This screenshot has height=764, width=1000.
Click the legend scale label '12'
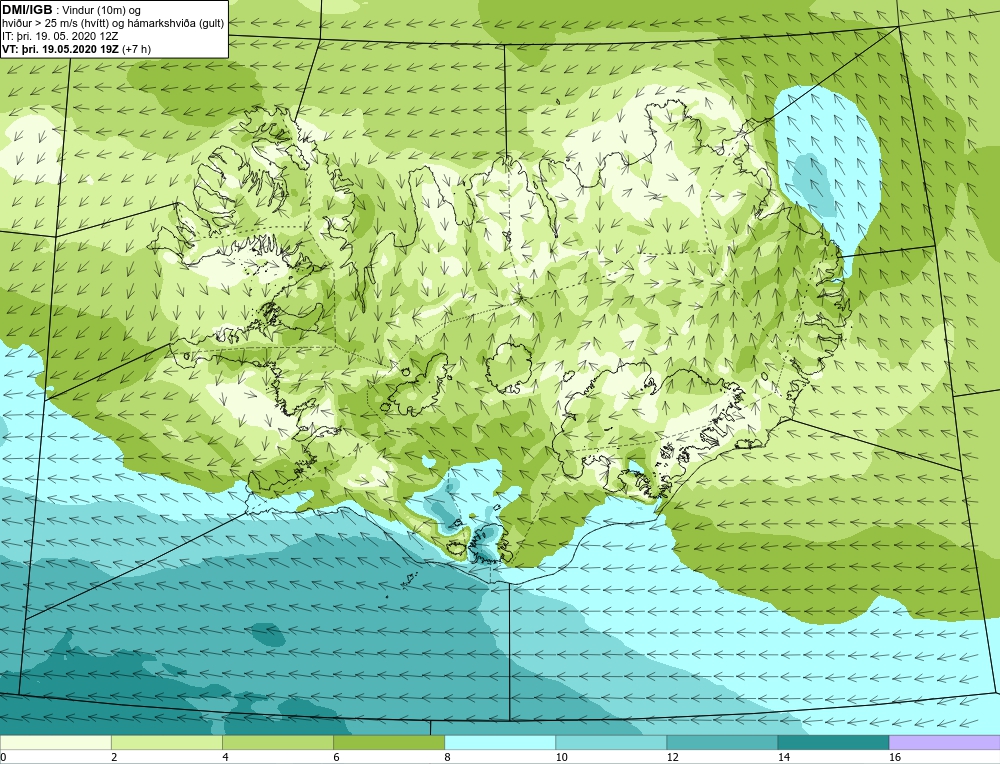pyautogui.click(x=672, y=757)
